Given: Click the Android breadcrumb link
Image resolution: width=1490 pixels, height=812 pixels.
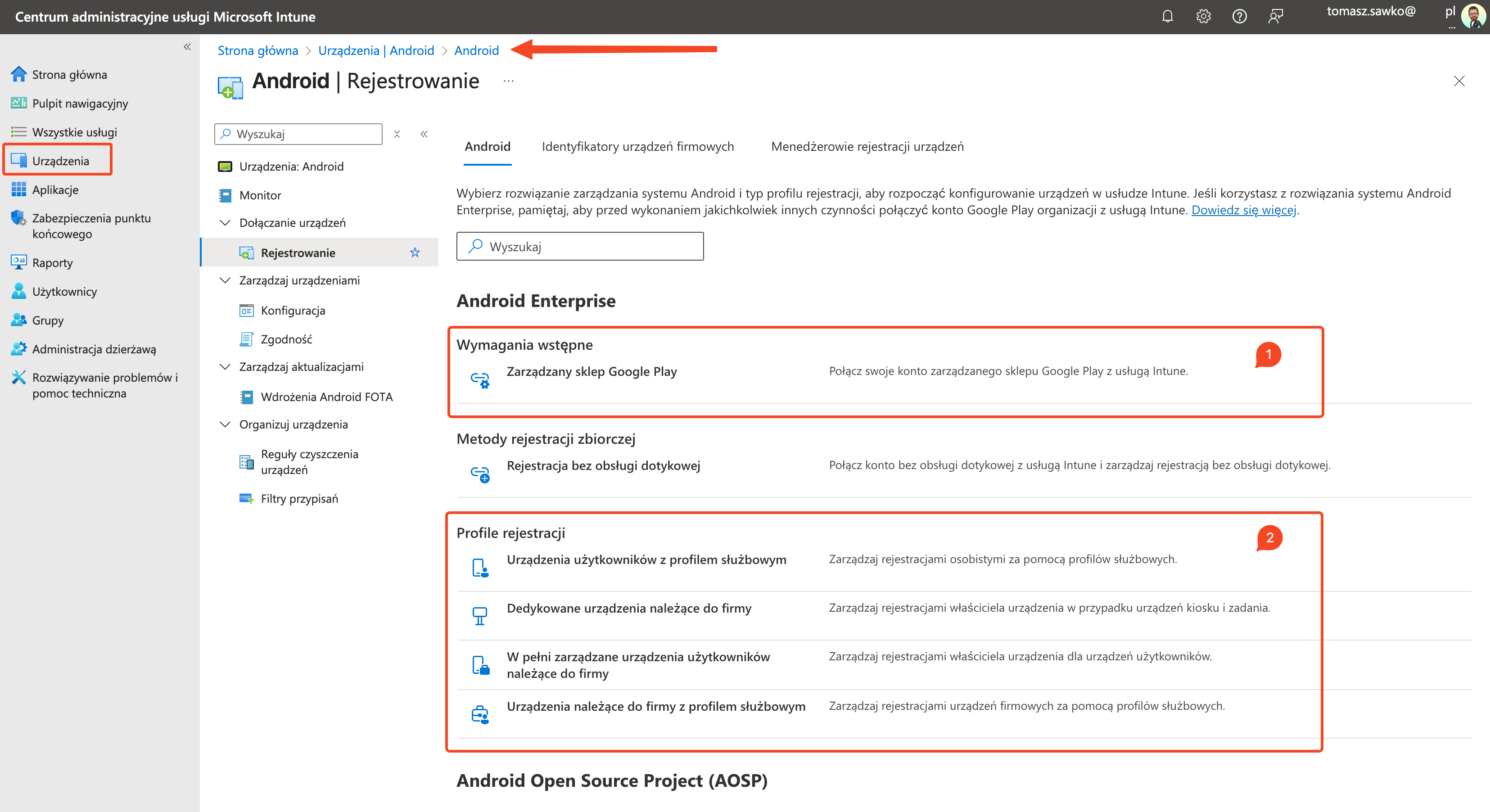Looking at the screenshot, I should 476,50.
